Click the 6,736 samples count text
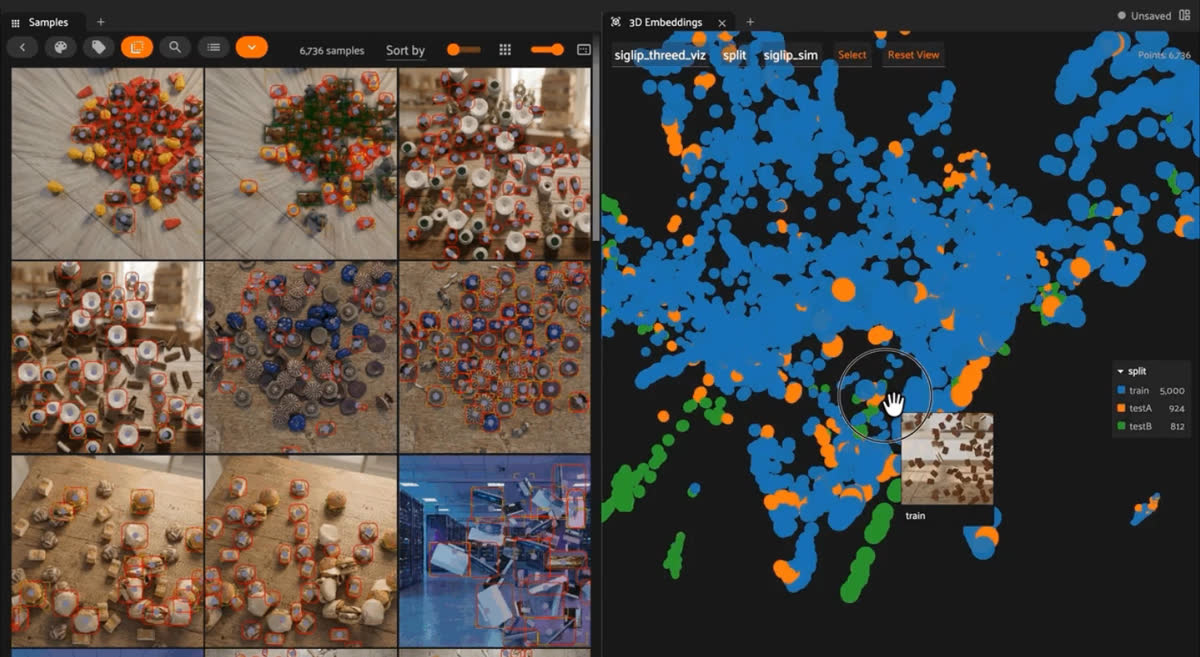1200x657 pixels. [332, 50]
